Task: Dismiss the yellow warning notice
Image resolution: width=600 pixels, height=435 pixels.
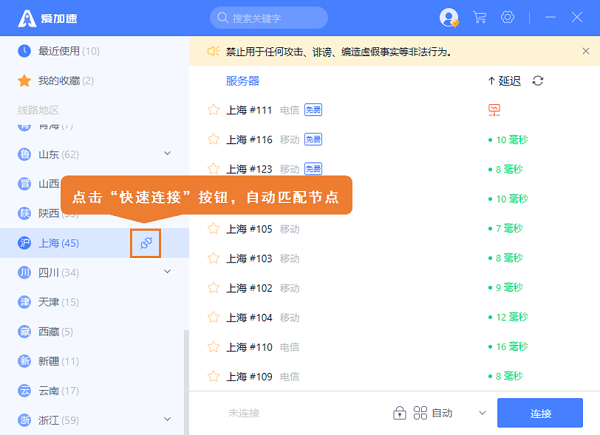Action: 586,51
